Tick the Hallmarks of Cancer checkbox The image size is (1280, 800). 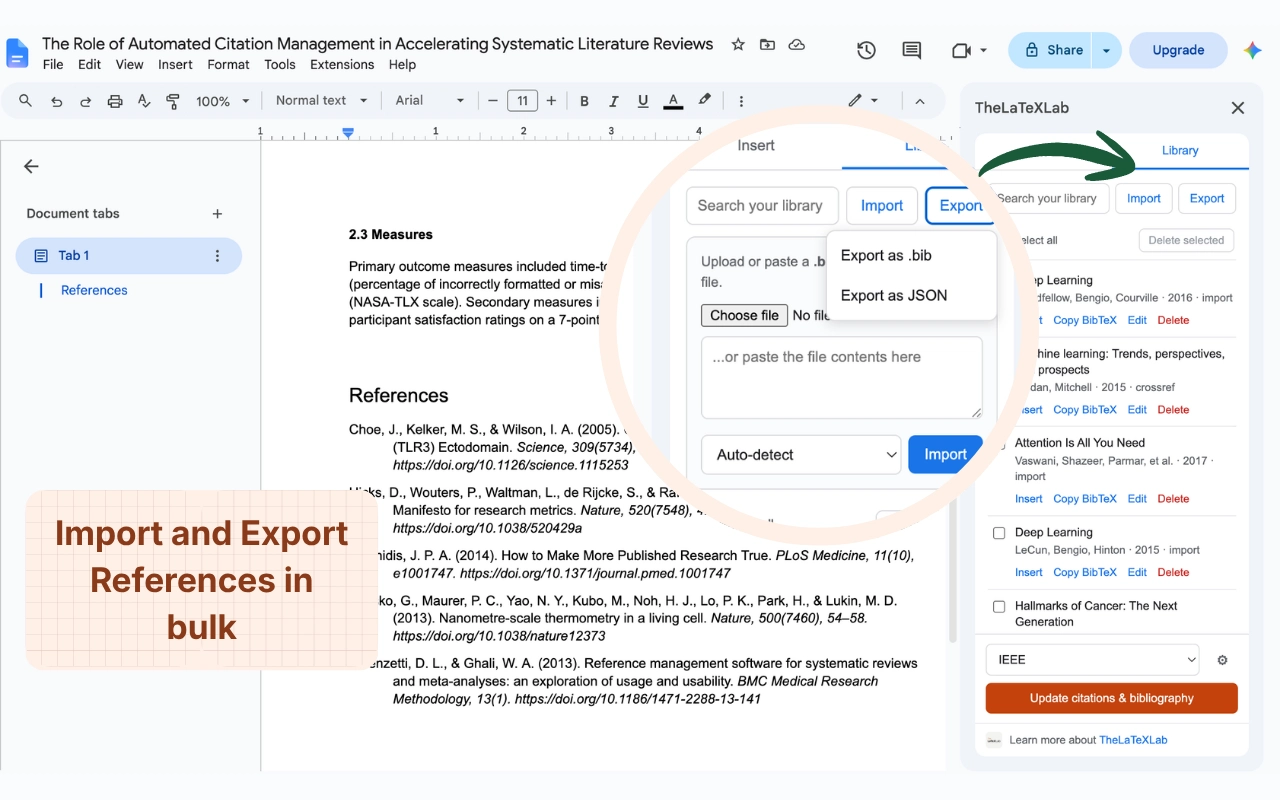999,606
